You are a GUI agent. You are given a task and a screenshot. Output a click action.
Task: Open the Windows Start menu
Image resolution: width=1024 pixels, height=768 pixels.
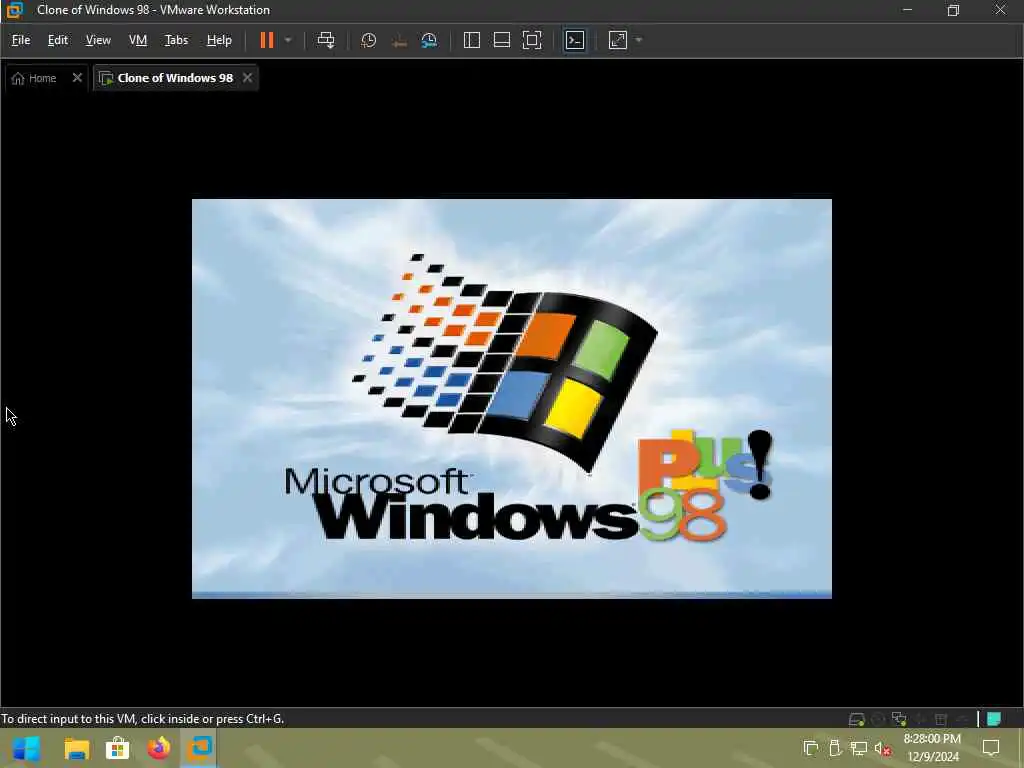click(x=26, y=748)
